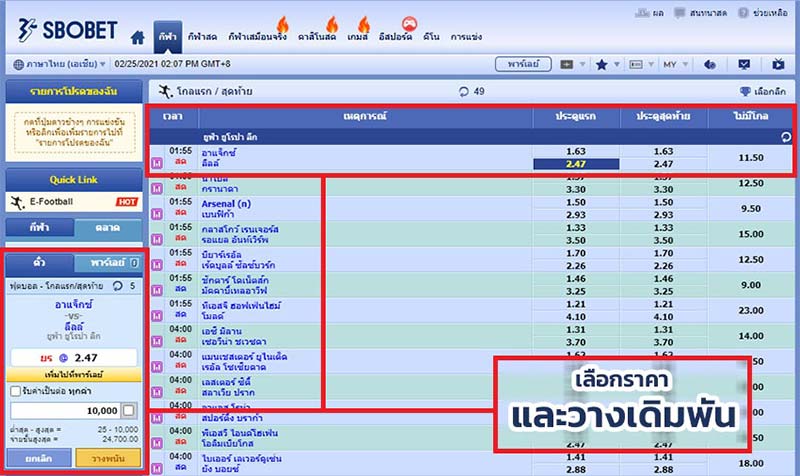Select the เดี่ยว single bet slip tab
Screen dimensions: 800x476
tap(40, 263)
